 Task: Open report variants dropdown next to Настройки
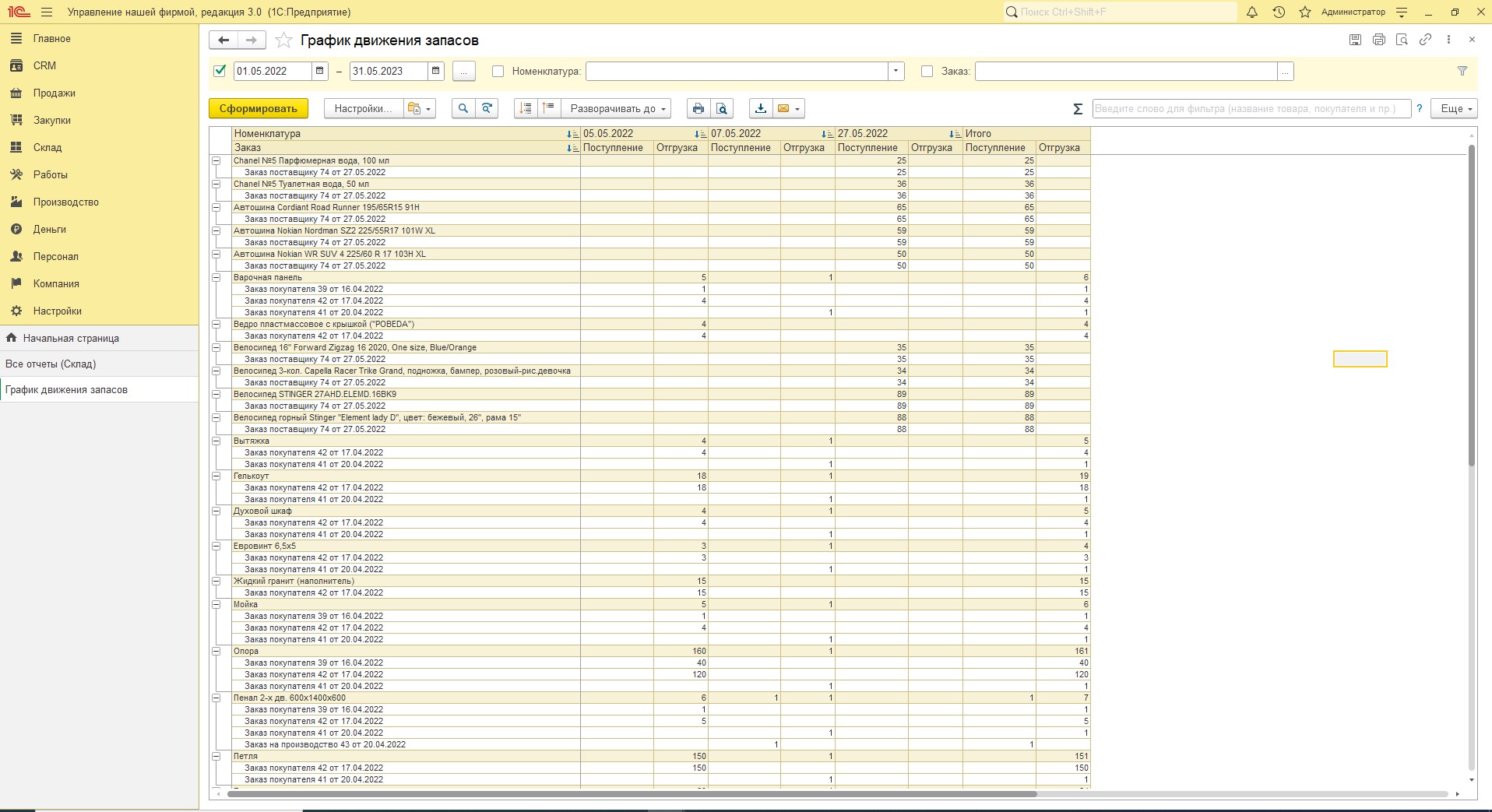(x=419, y=108)
